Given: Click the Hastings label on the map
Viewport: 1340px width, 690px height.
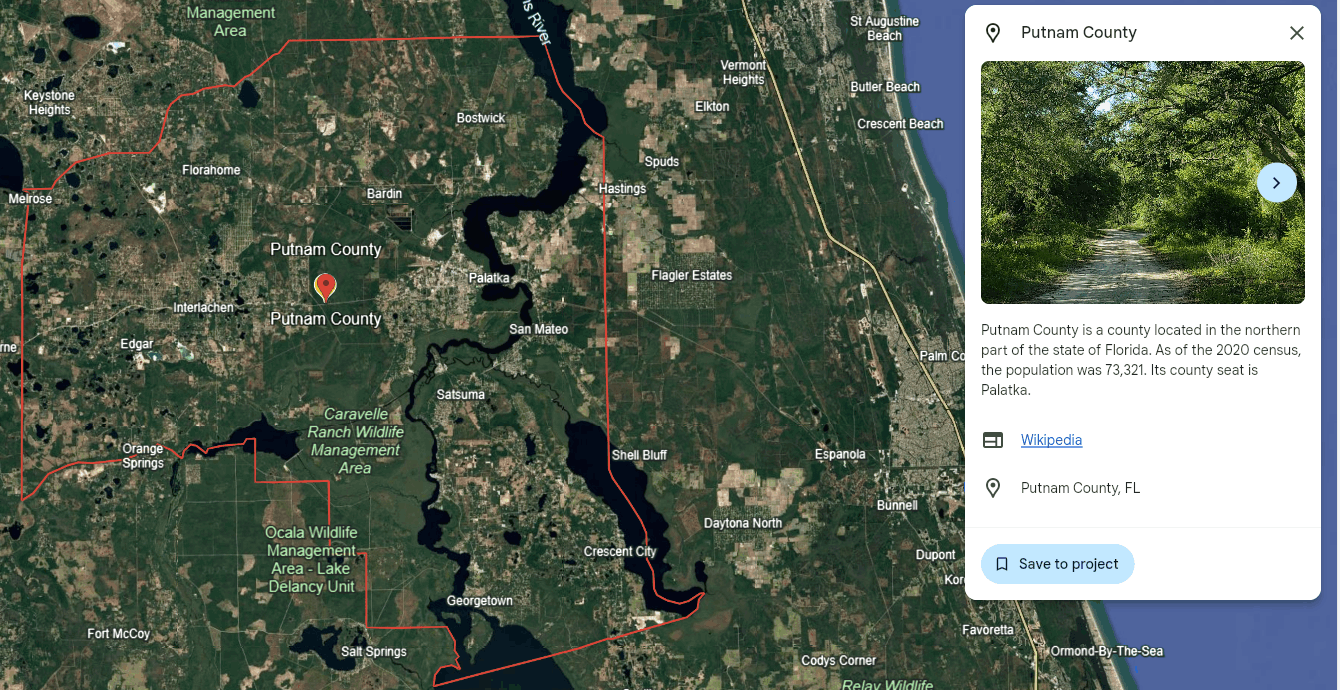Looking at the screenshot, I should pos(622,188).
